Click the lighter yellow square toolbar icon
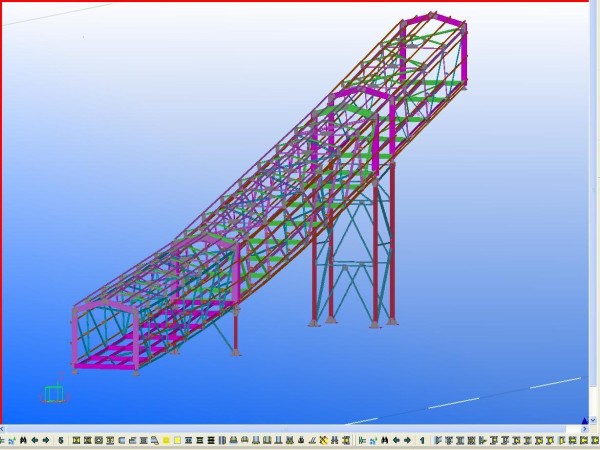 click(177, 440)
